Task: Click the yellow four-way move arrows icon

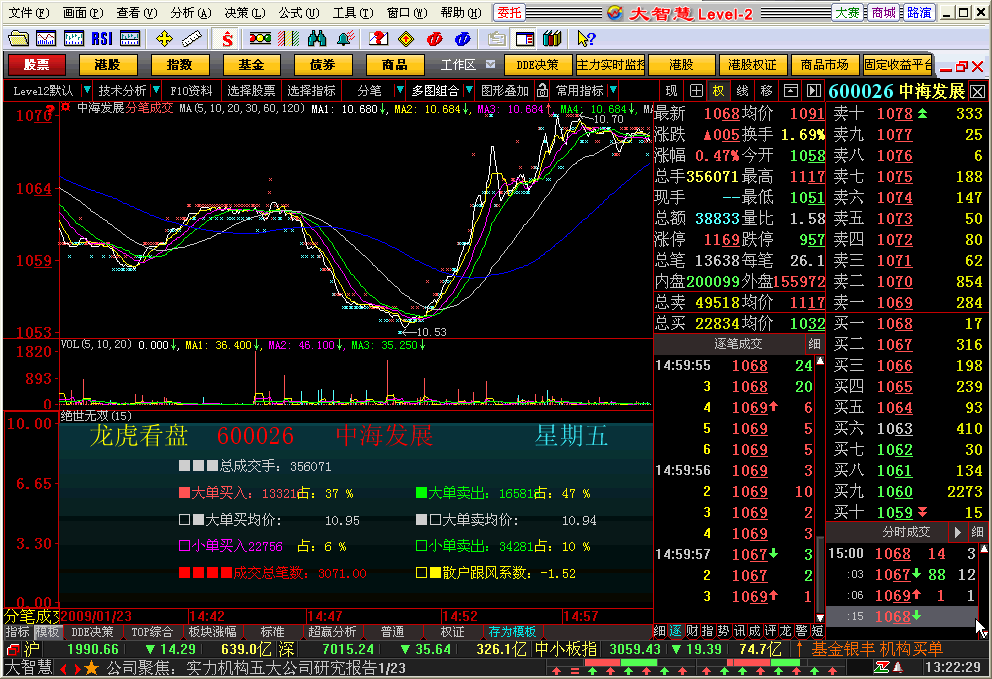Action: [x=164, y=39]
